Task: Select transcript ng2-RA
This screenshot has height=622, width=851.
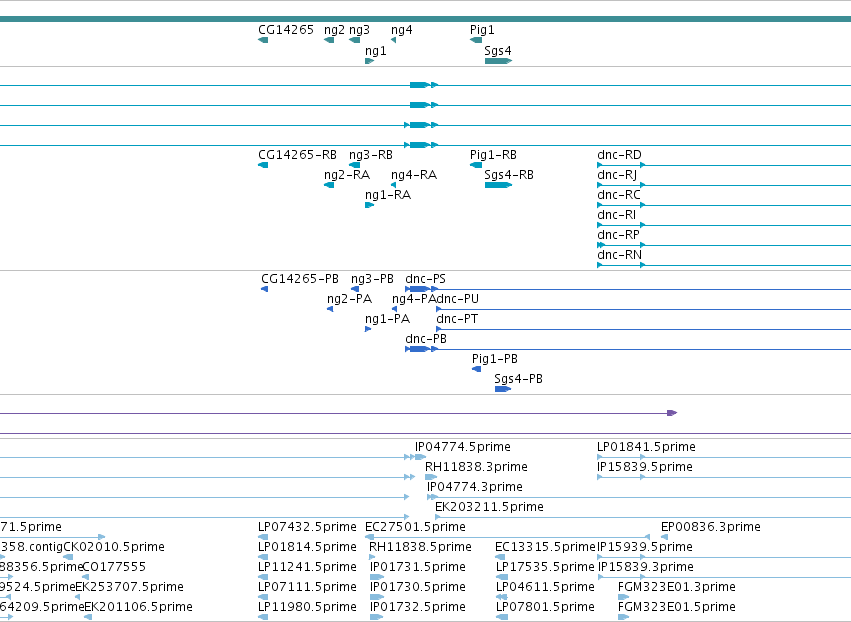Action: point(347,175)
